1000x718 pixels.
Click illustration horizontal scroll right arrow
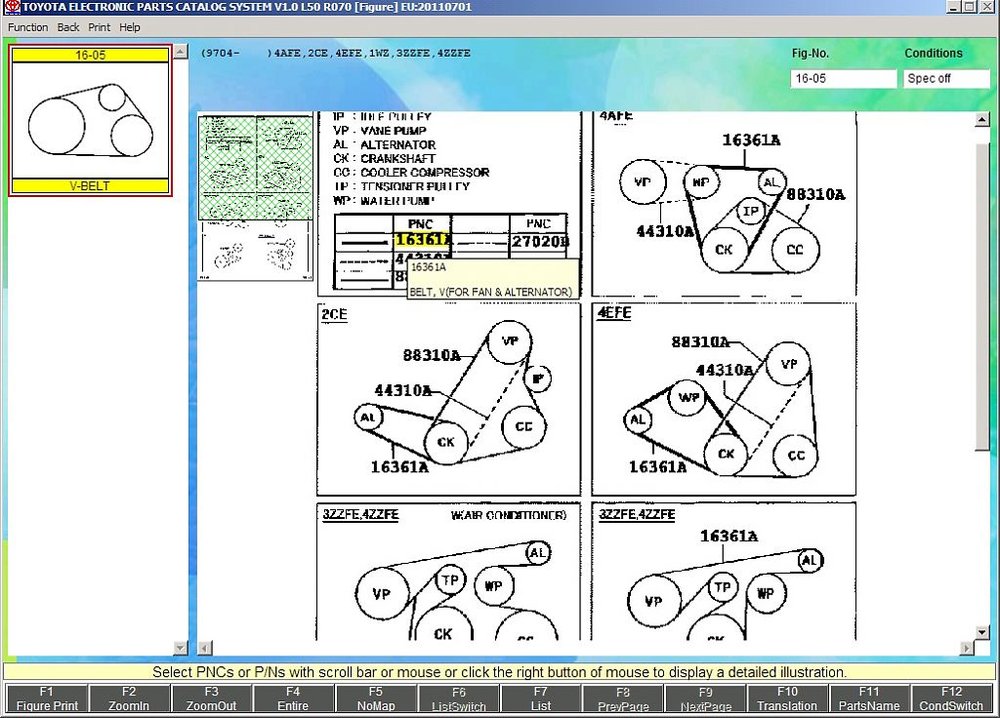[967, 648]
